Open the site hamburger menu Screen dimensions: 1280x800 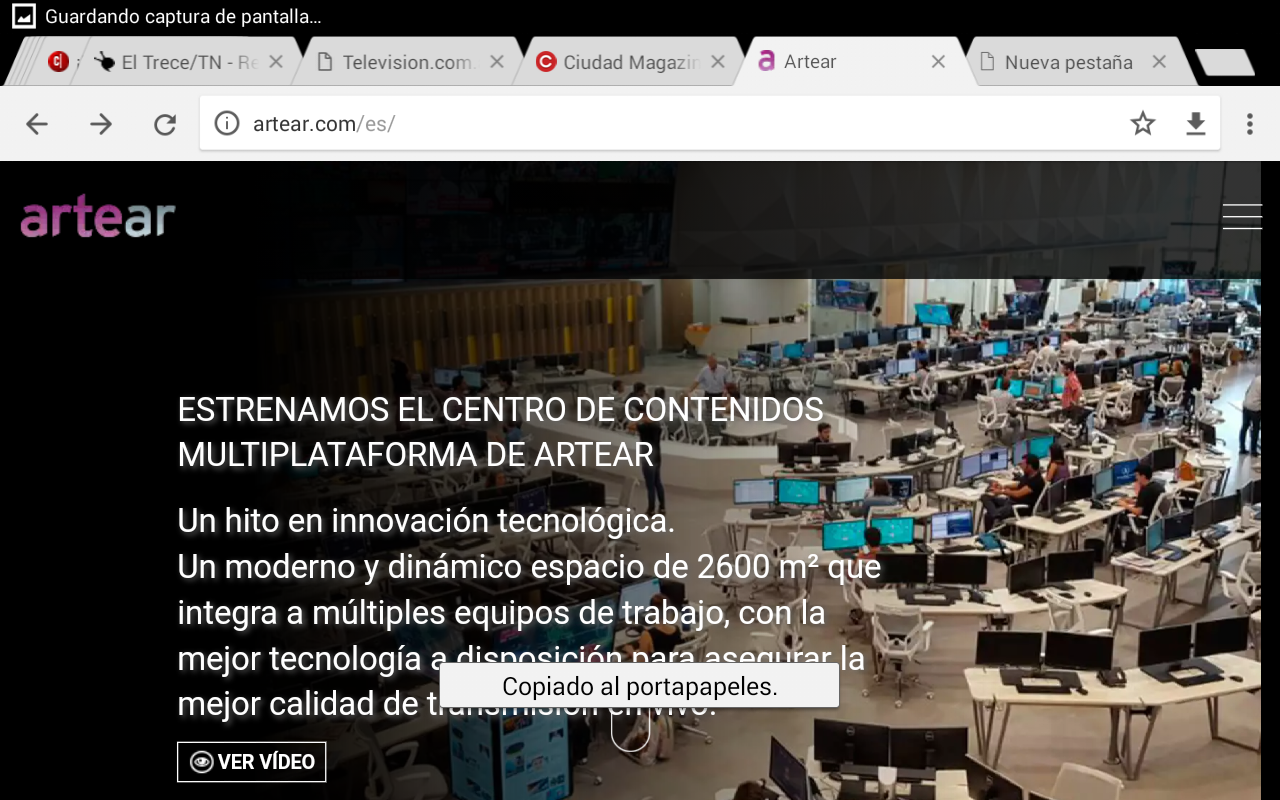click(x=1242, y=216)
